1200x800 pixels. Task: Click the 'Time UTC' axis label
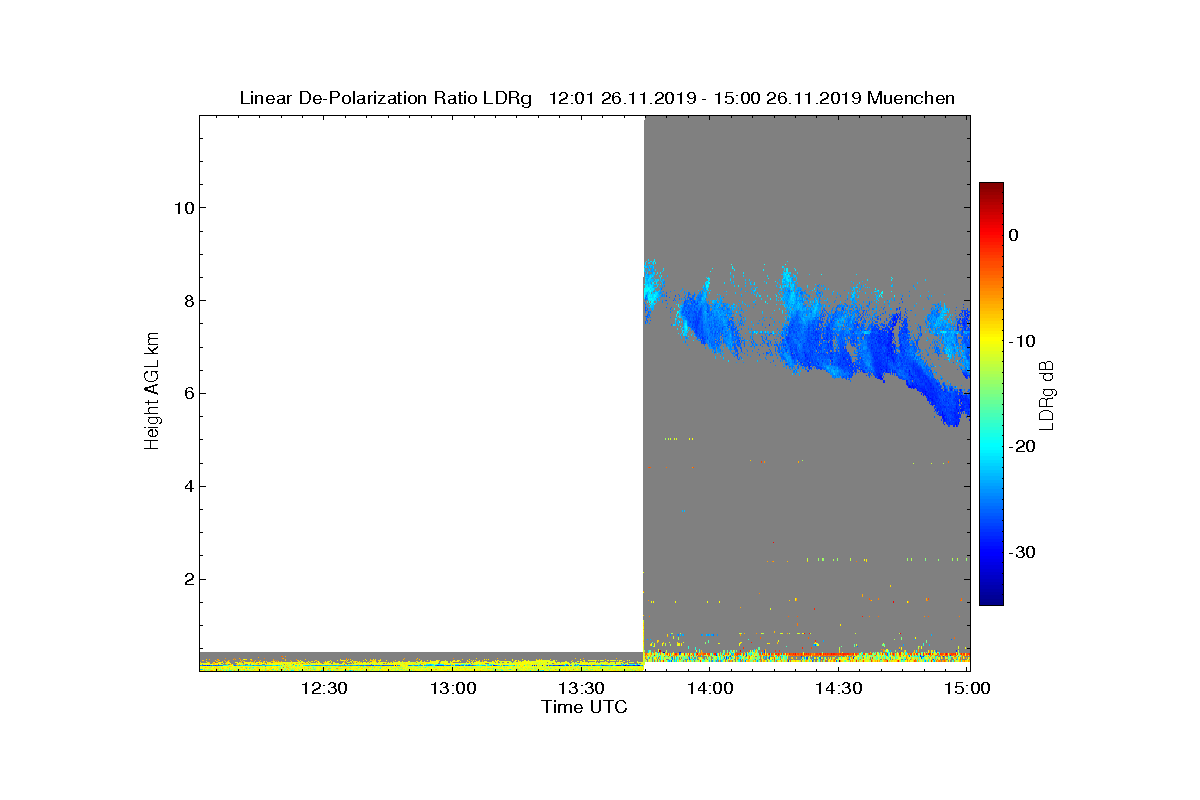(585, 707)
